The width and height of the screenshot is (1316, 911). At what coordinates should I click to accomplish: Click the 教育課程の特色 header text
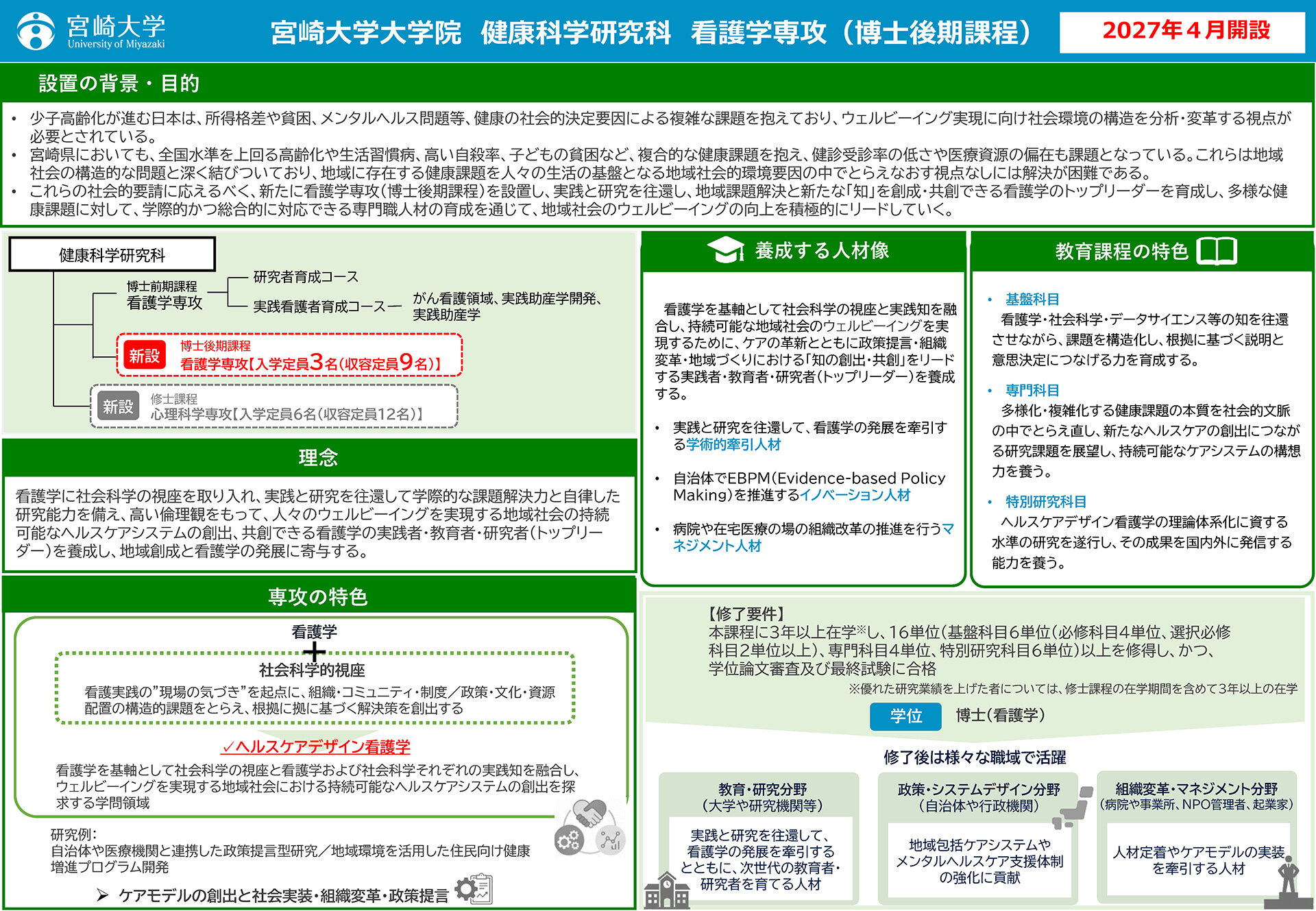(x=1121, y=252)
